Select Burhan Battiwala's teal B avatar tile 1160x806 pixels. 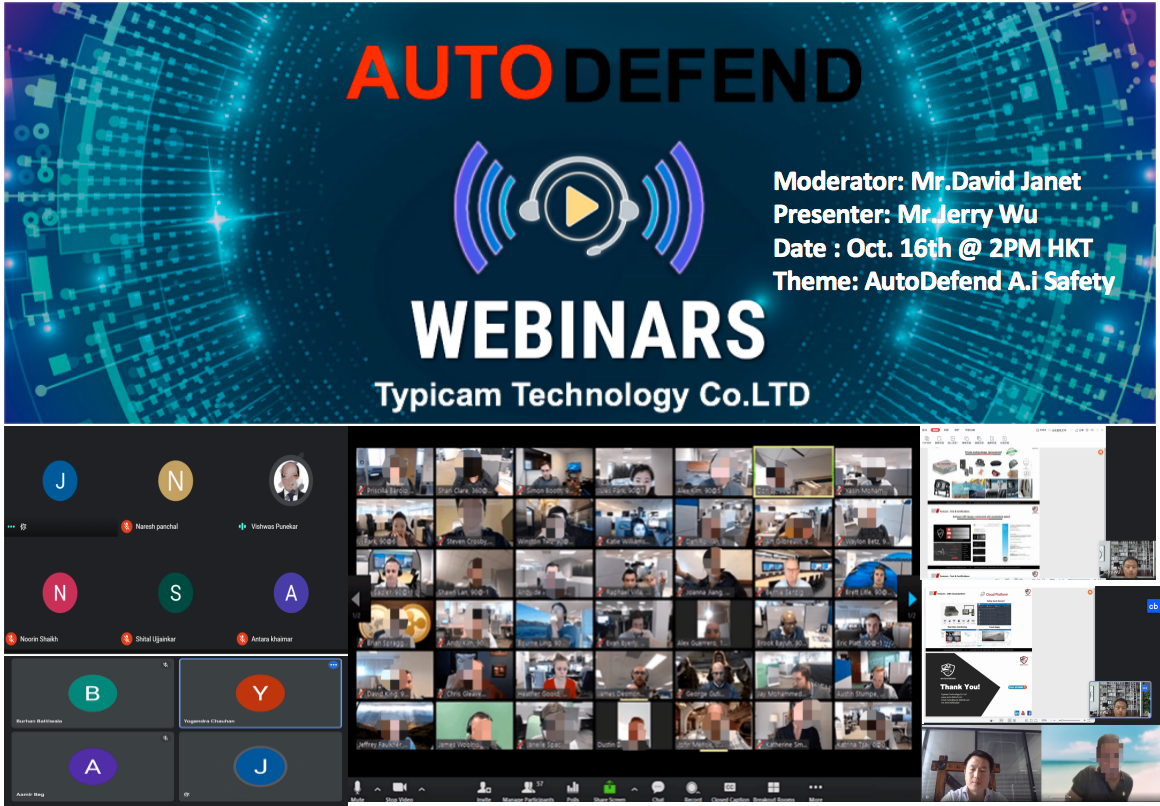(92, 694)
